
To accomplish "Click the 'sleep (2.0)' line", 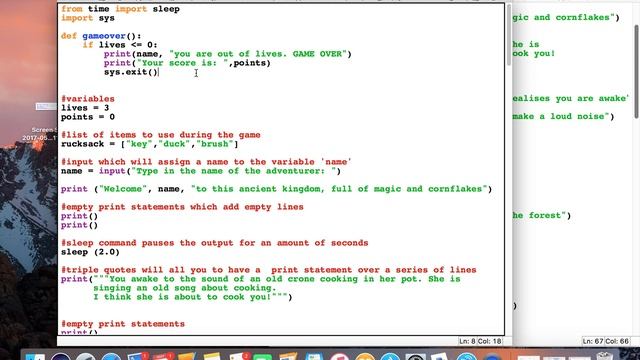I will click(x=90, y=252).
